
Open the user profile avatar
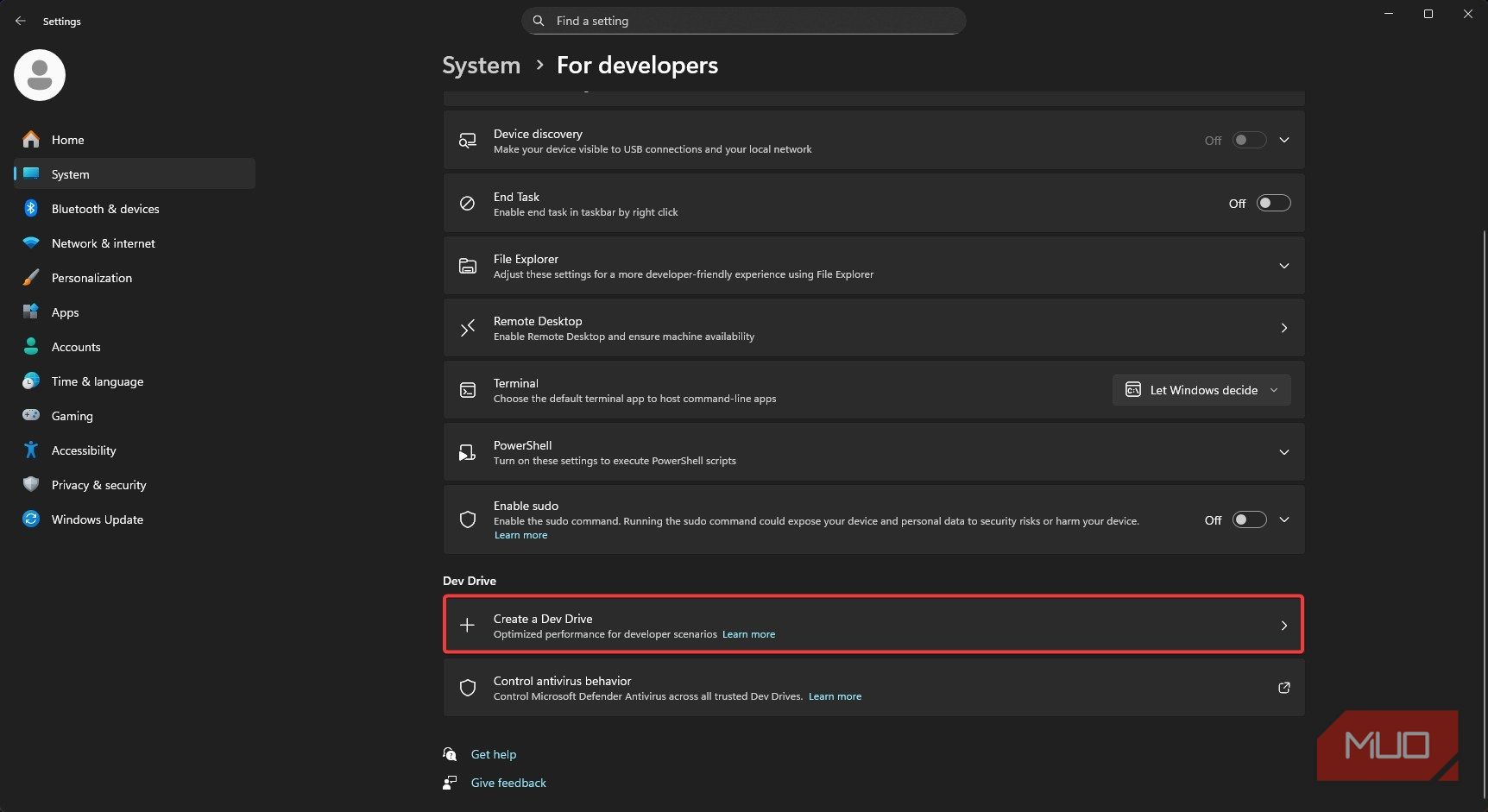(40, 75)
